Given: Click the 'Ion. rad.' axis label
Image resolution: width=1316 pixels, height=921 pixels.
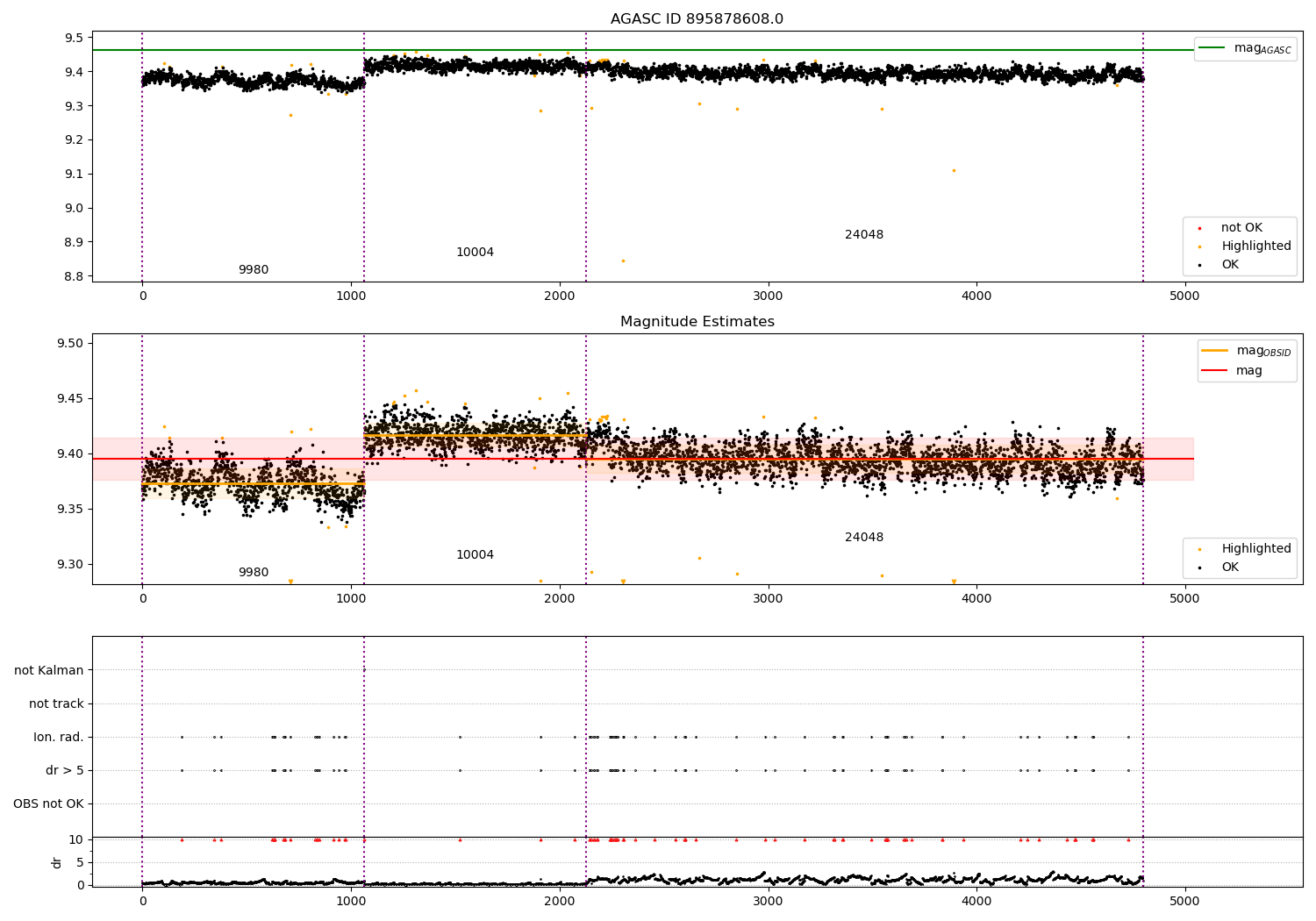Looking at the screenshot, I should (59, 737).
